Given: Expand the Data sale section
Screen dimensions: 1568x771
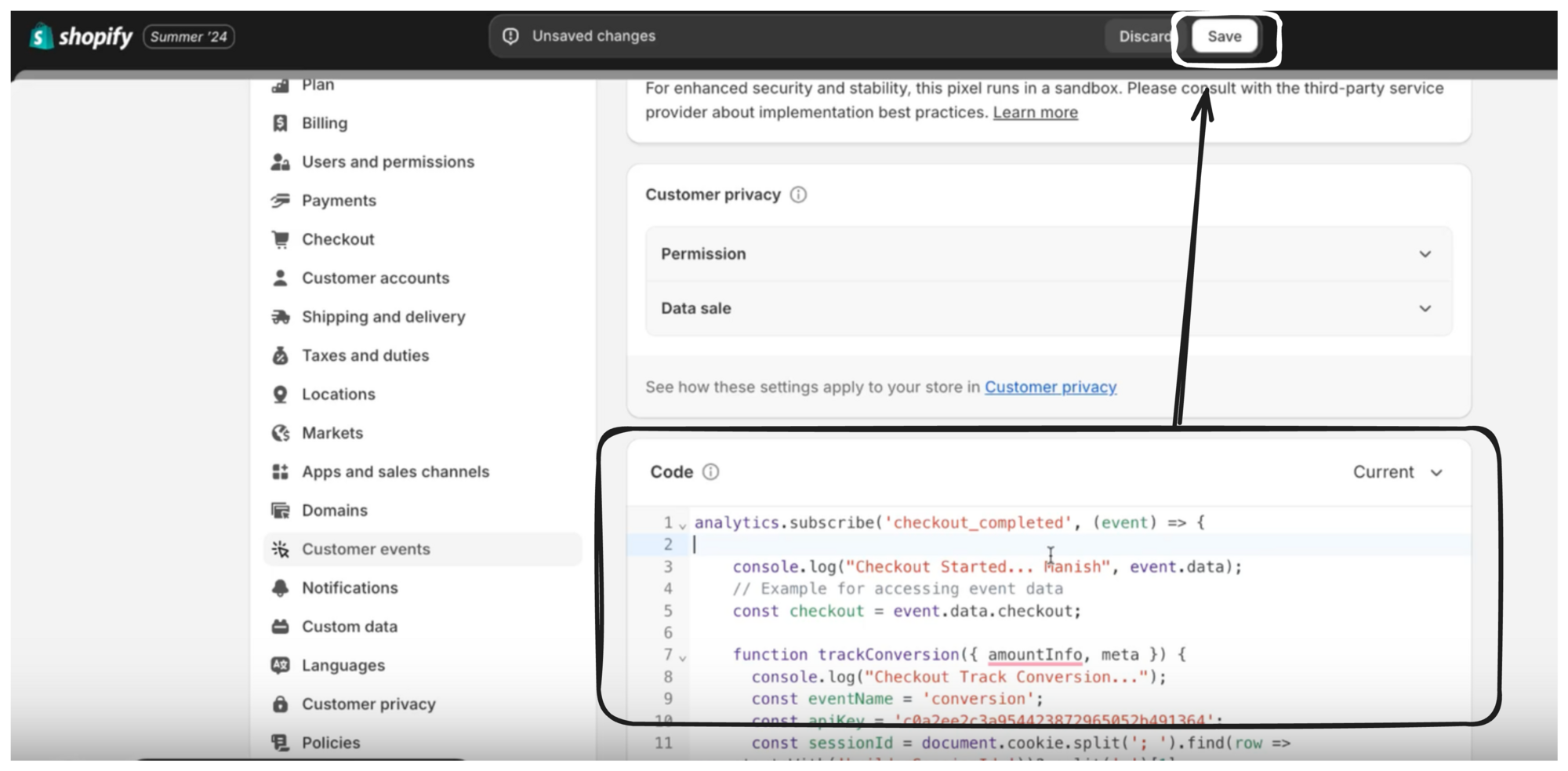Looking at the screenshot, I should [x=1048, y=308].
